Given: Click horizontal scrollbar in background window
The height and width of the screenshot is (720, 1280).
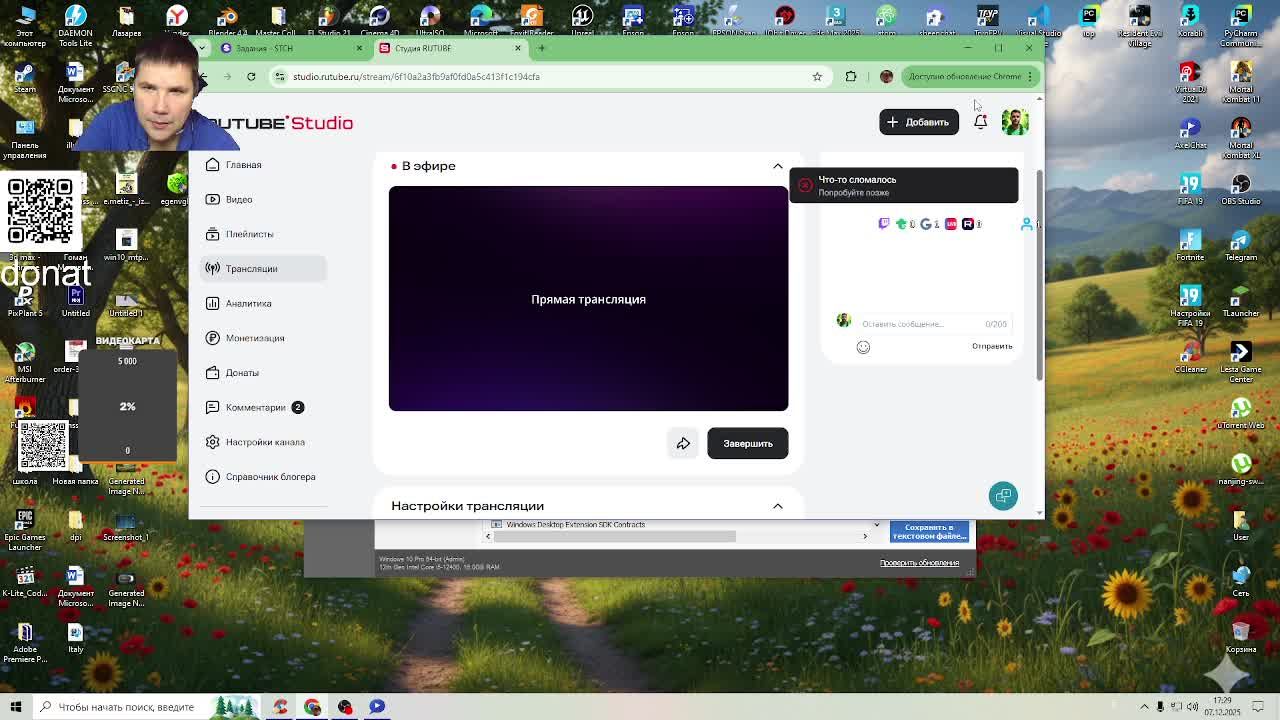Looking at the screenshot, I should (615, 536).
